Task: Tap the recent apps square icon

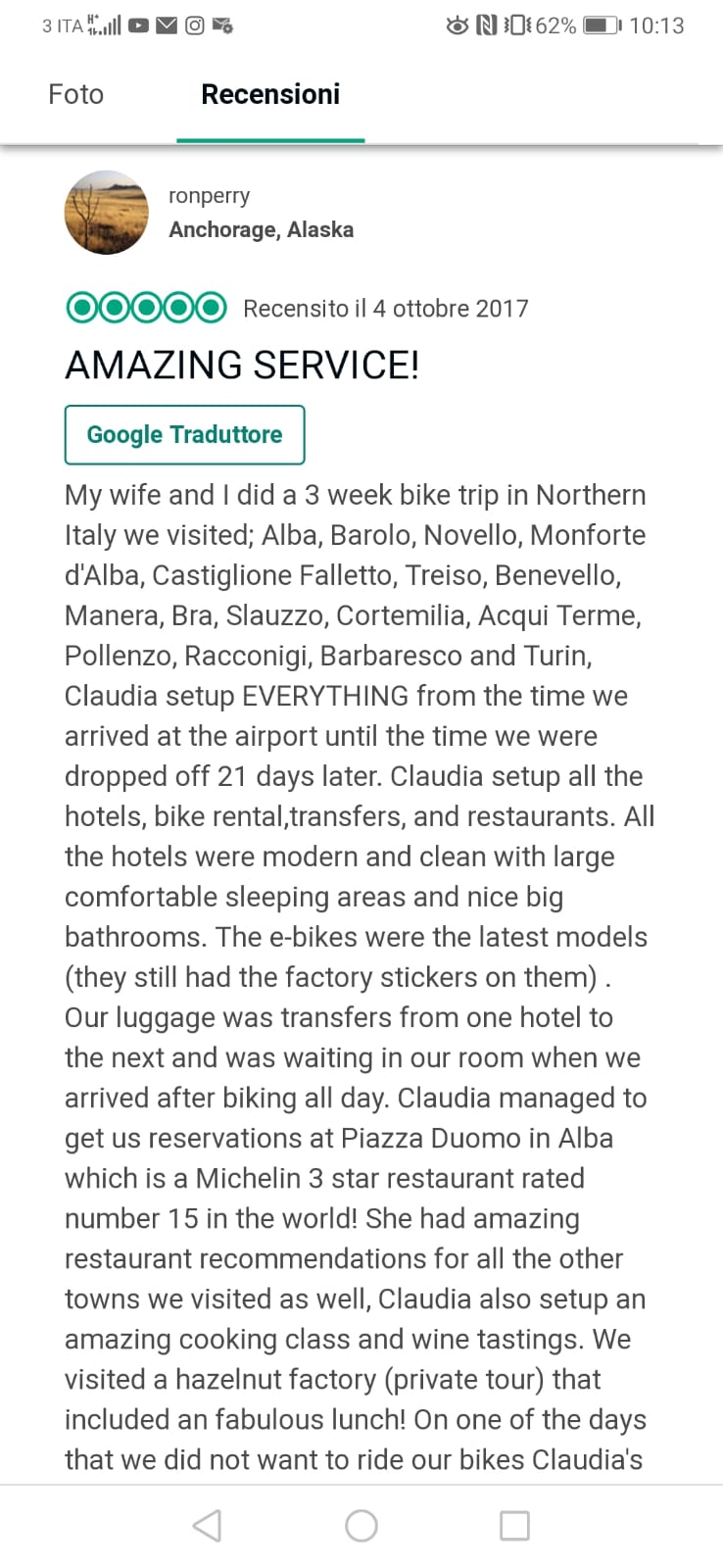Action: point(514,1525)
